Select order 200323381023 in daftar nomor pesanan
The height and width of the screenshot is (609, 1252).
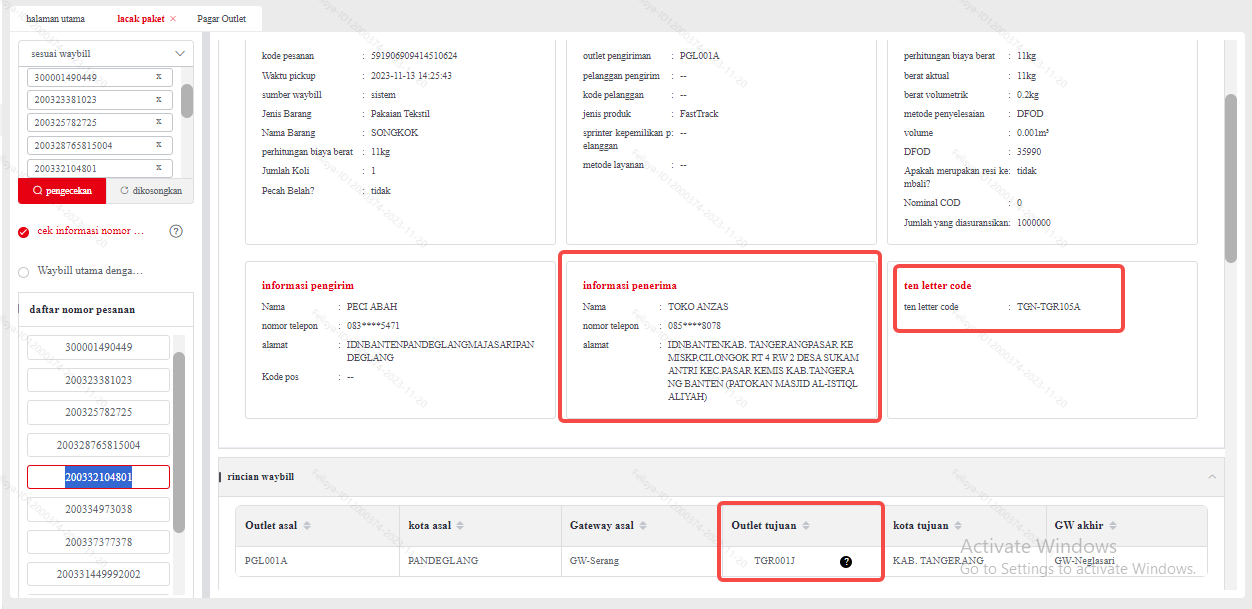[x=98, y=380]
